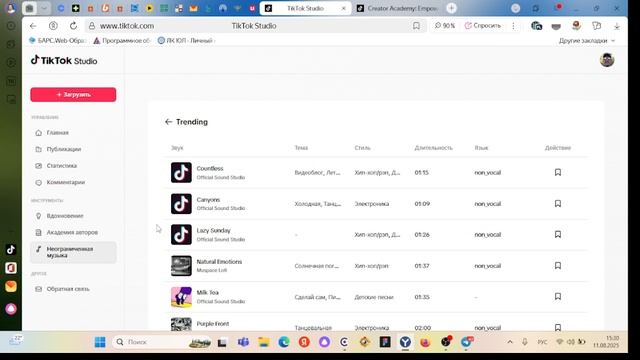Screen dimensions: 640x360
Task: Open the ЛК ЮЛ - Личный bookmark
Action: (186, 40)
